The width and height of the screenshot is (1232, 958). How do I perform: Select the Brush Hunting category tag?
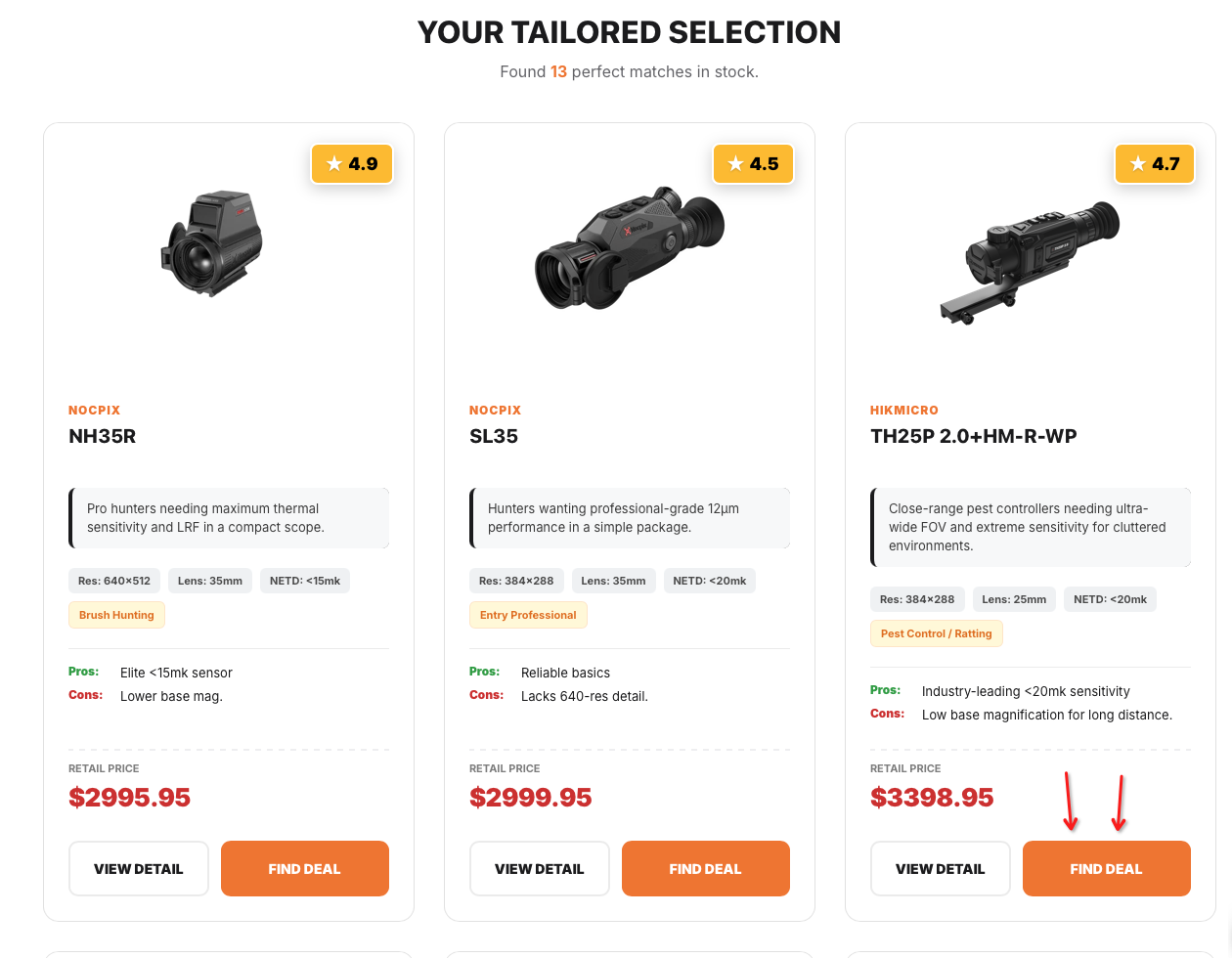116,615
